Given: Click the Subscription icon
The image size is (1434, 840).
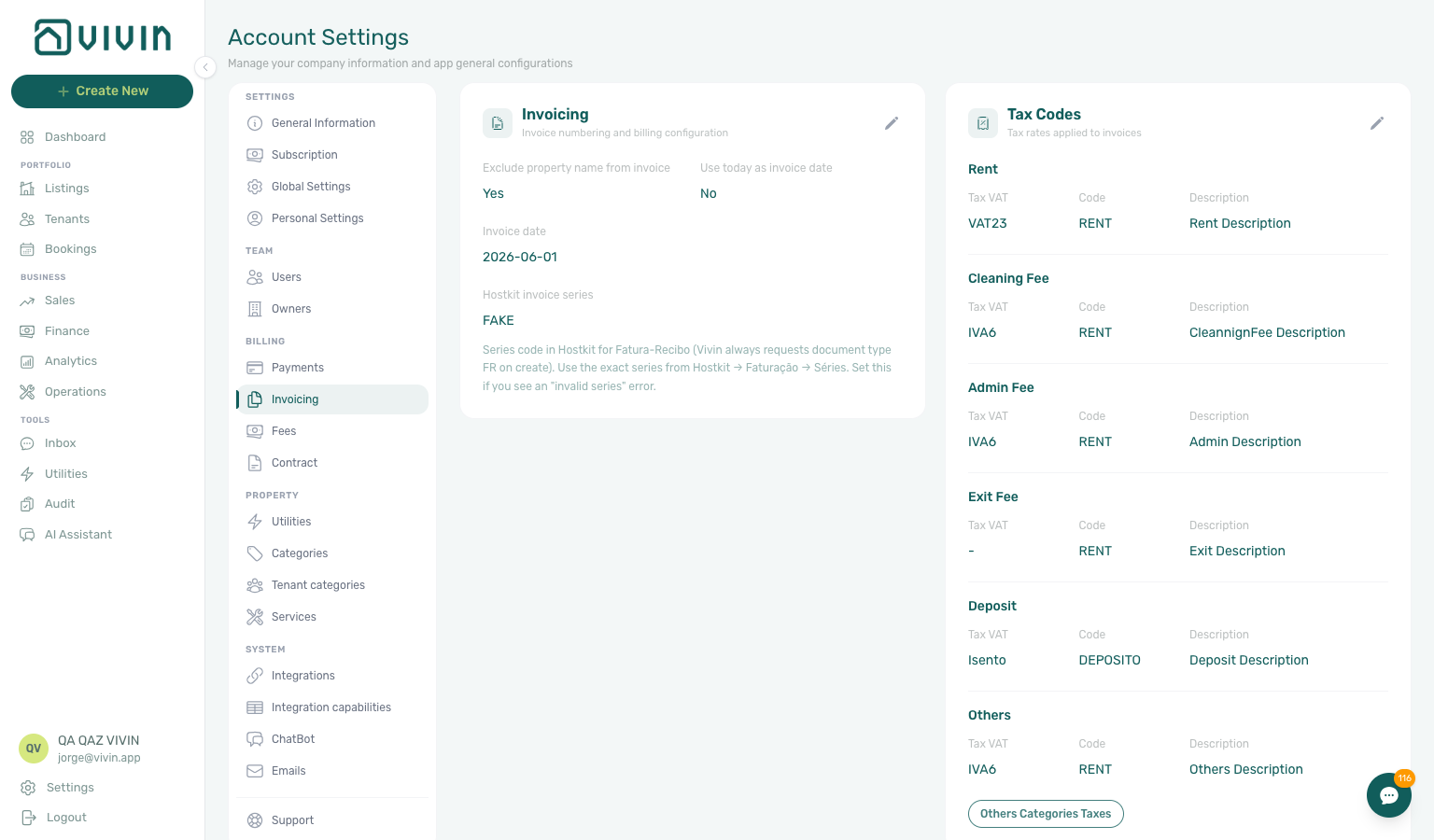Looking at the screenshot, I should point(255,155).
